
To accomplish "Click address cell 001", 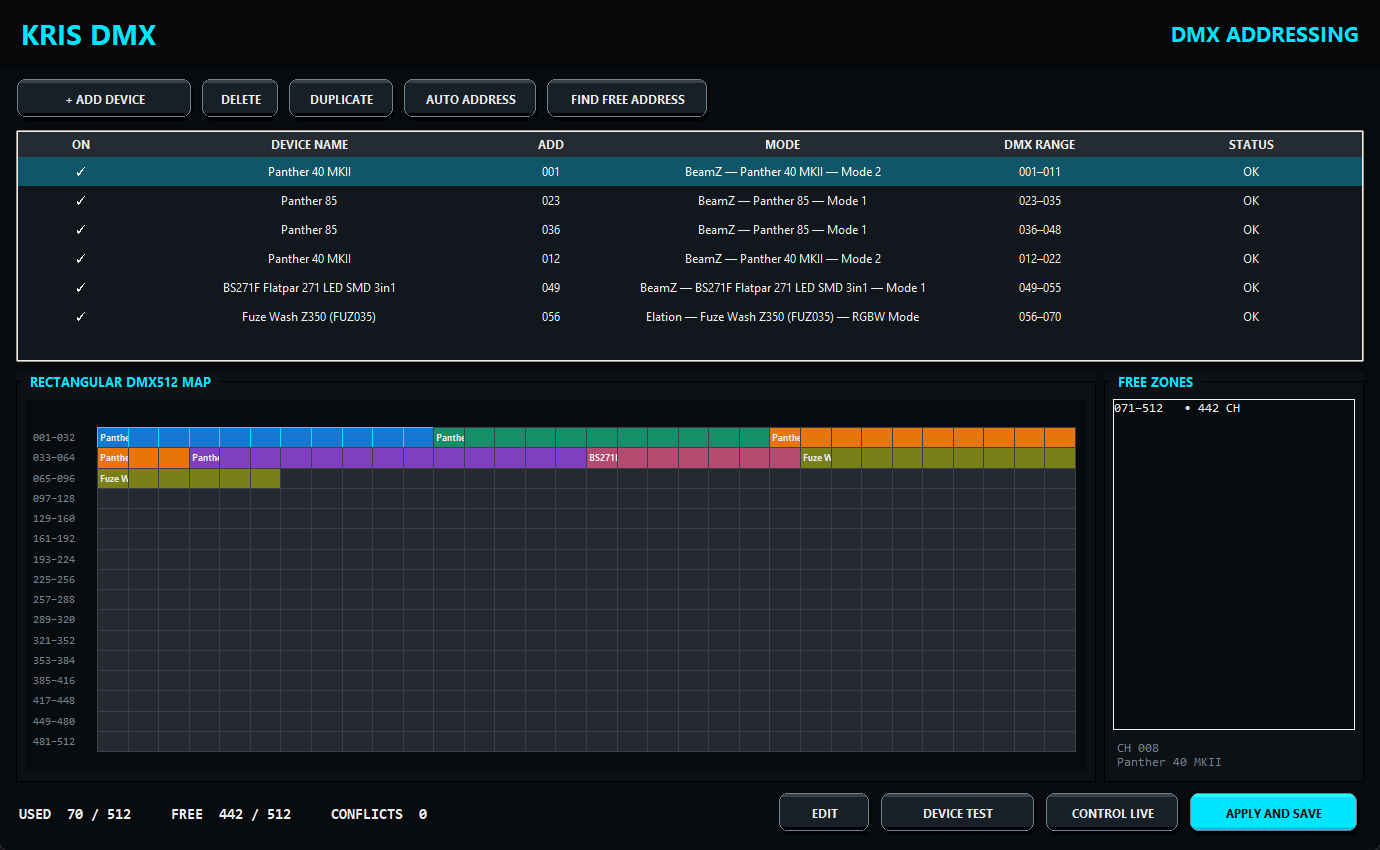I will click(551, 172).
